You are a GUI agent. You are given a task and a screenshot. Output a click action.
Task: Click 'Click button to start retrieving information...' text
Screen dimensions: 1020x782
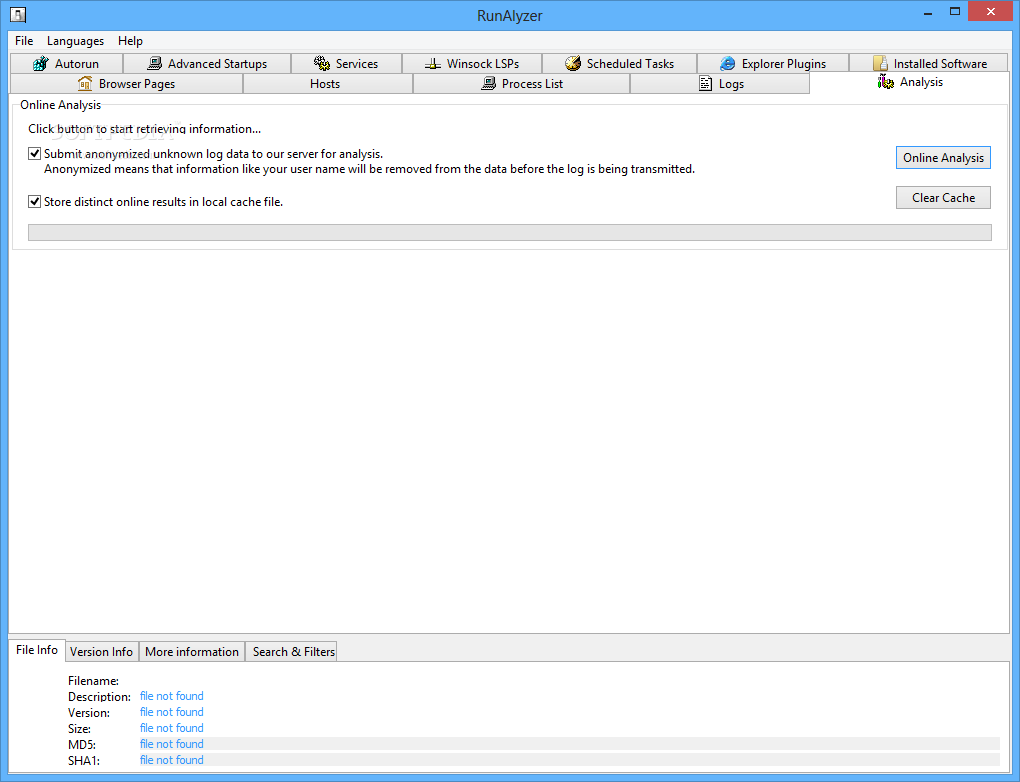[144, 129]
